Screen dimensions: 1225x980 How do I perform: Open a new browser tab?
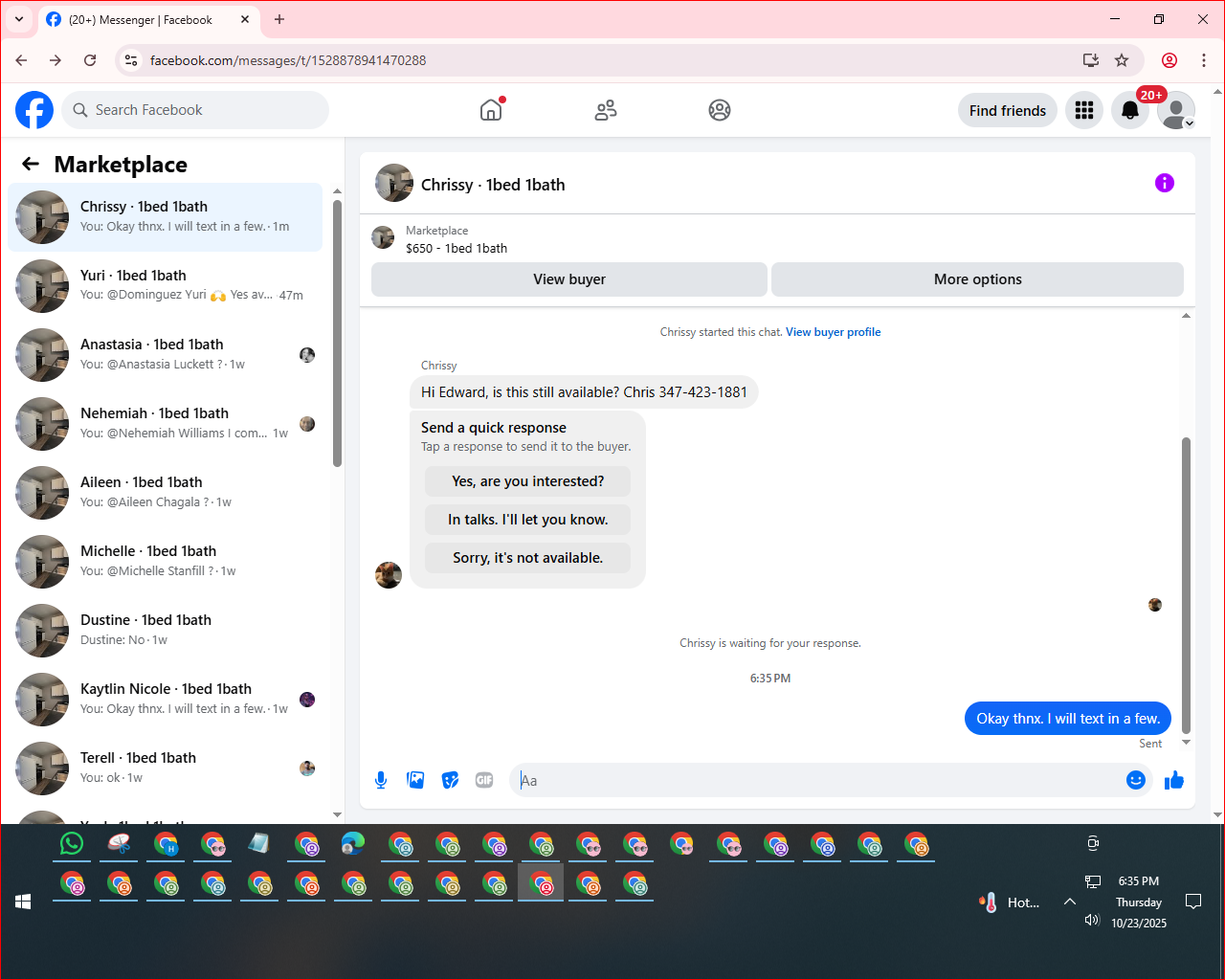279,19
